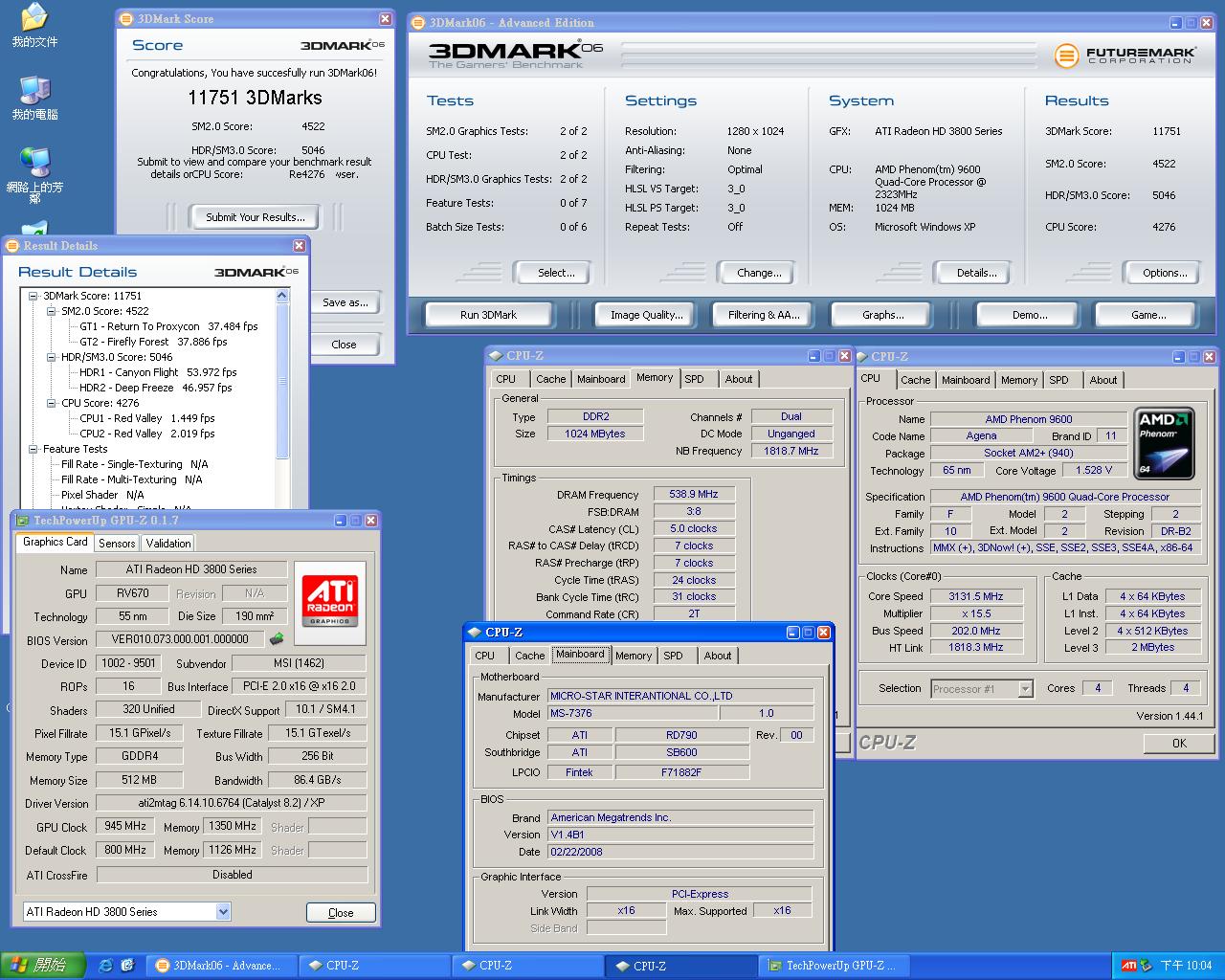1225x980 pixels.
Task: Click the ATI Radeon Graphics logo in GPU-Z
Action: 330,600
